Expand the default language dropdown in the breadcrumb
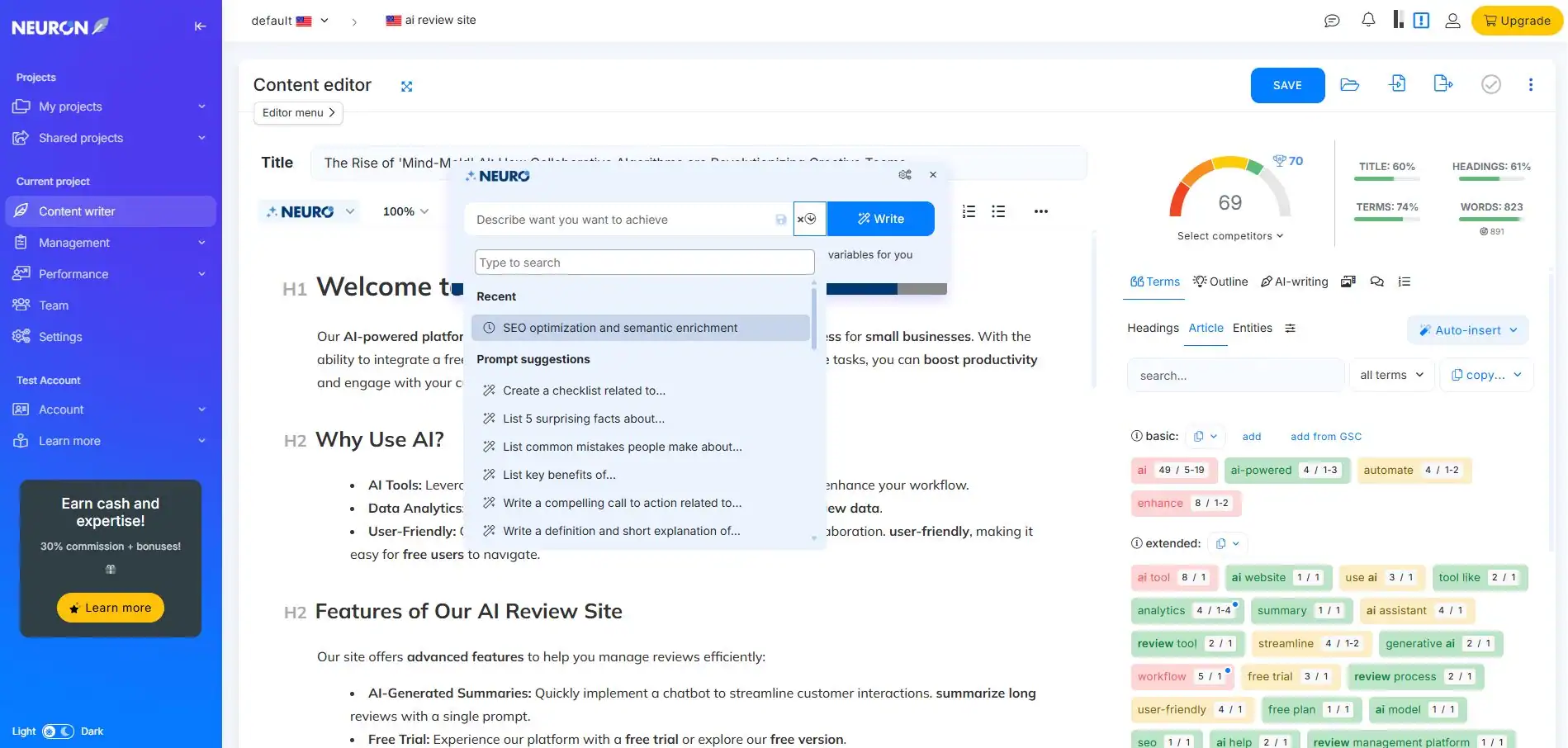1568x748 pixels. (324, 20)
